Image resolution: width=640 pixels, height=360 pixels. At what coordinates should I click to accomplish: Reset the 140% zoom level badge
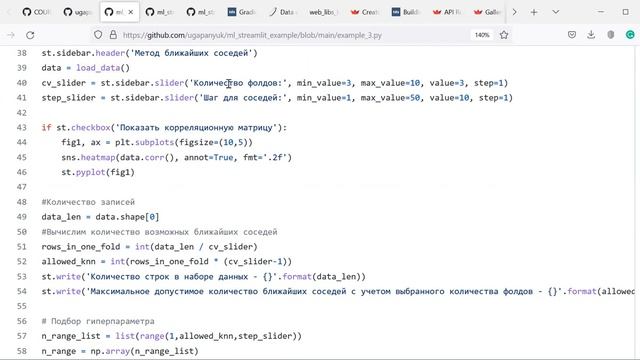click(482, 35)
